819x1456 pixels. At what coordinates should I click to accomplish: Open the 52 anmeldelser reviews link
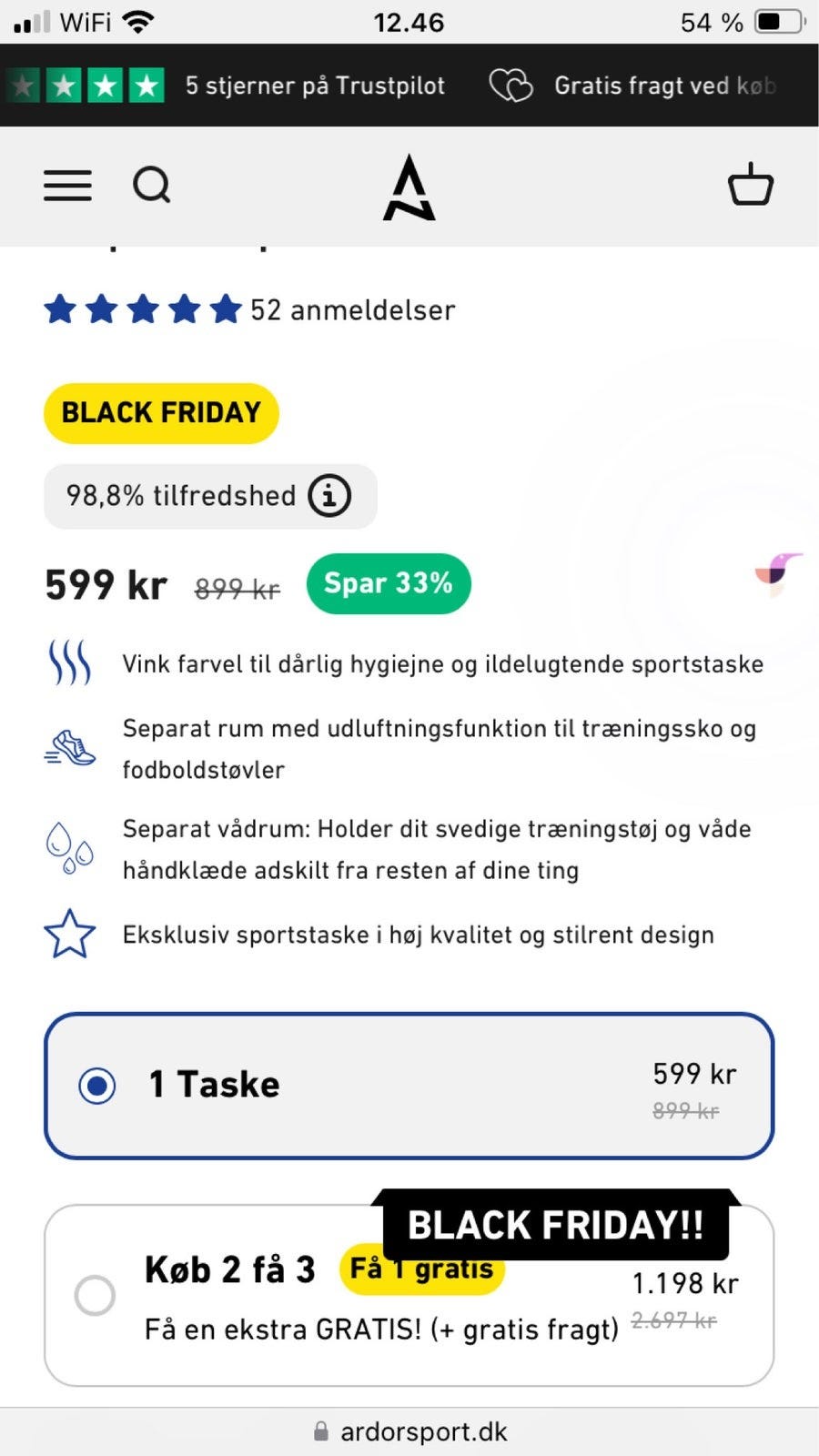352,310
